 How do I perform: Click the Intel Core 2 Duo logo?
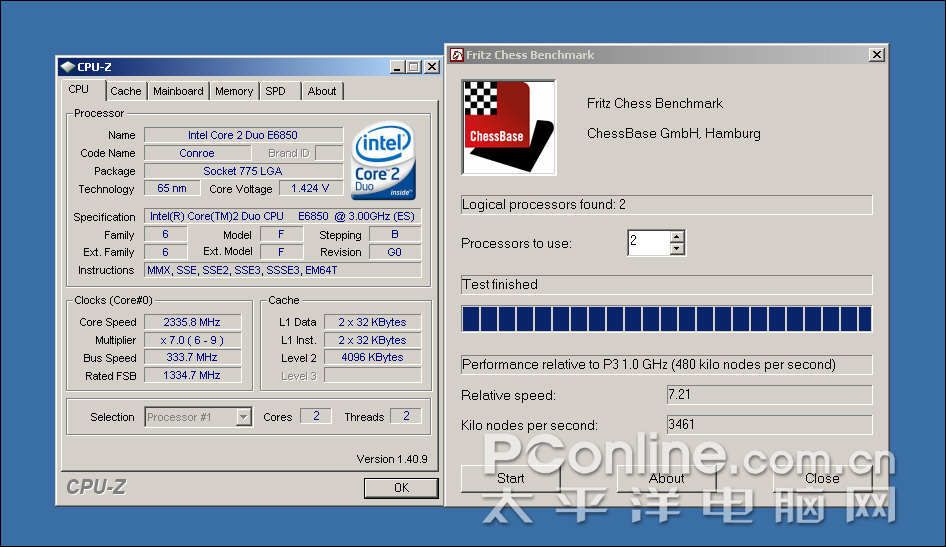(x=383, y=161)
